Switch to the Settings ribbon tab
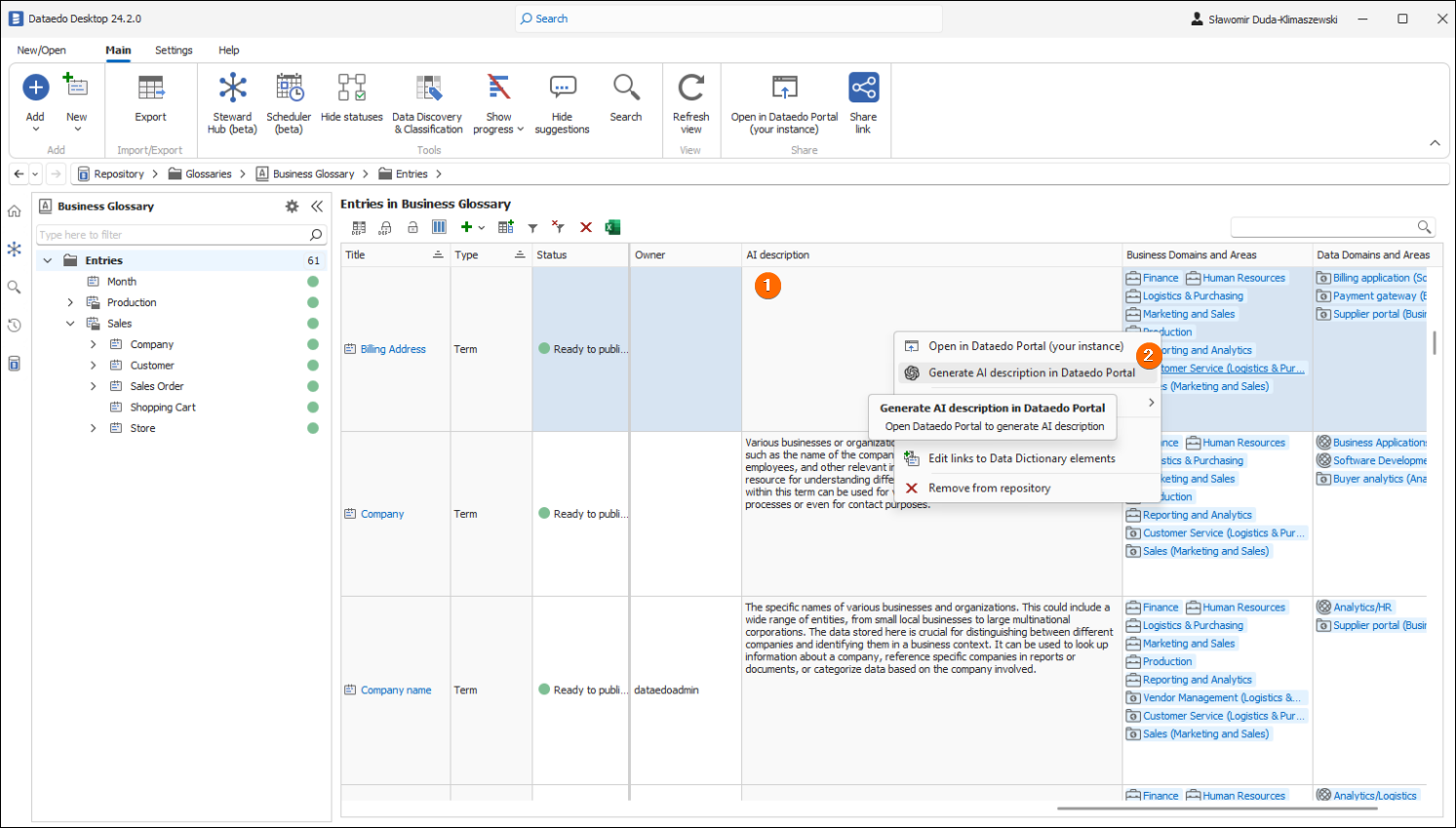This screenshot has width=1456, height=828. click(x=174, y=50)
